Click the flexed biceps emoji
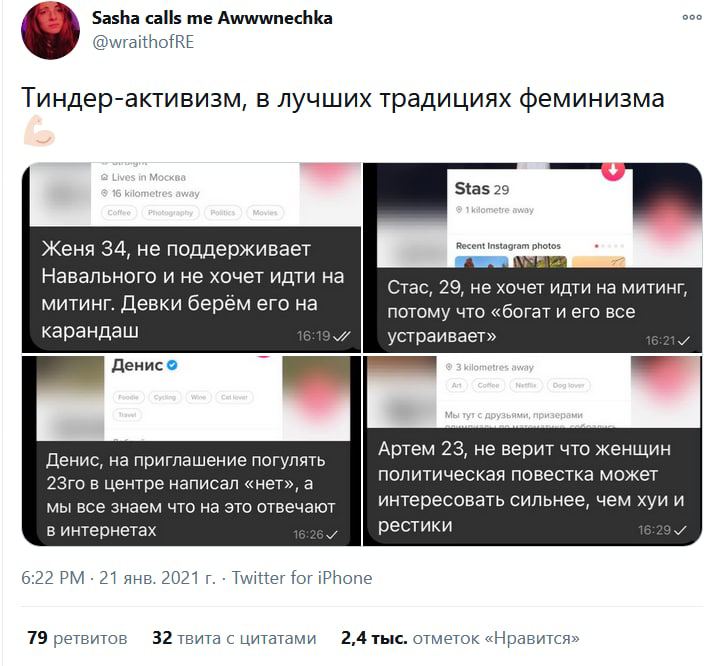This screenshot has height=666, width=721. [40, 131]
